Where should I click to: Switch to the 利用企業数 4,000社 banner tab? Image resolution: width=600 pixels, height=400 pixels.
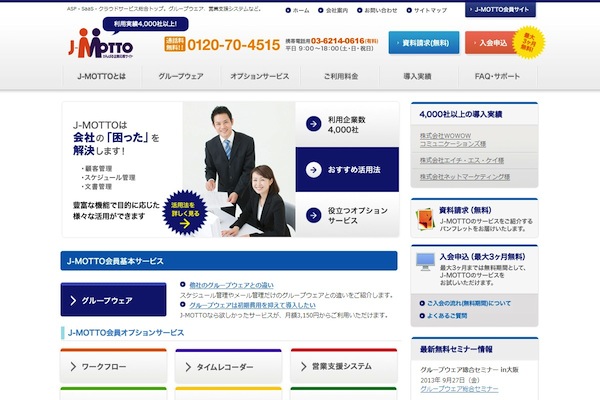347,124
